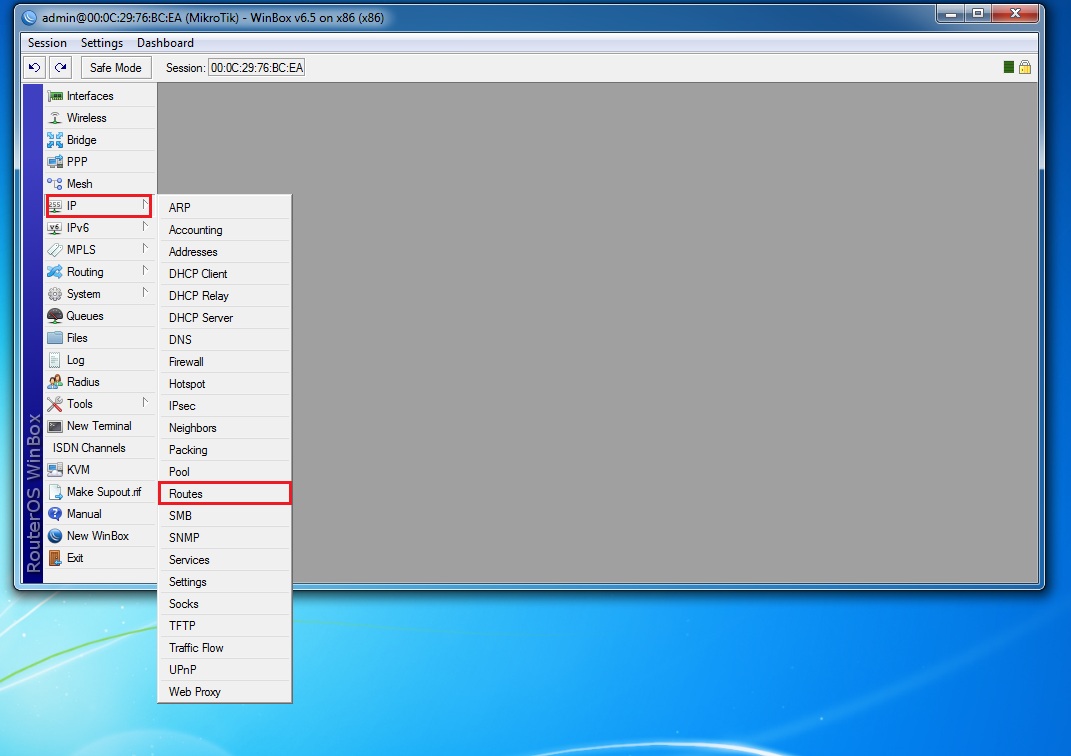Select IPsec entry
Screen dimensions: 1071x756
(x=225, y=406)
